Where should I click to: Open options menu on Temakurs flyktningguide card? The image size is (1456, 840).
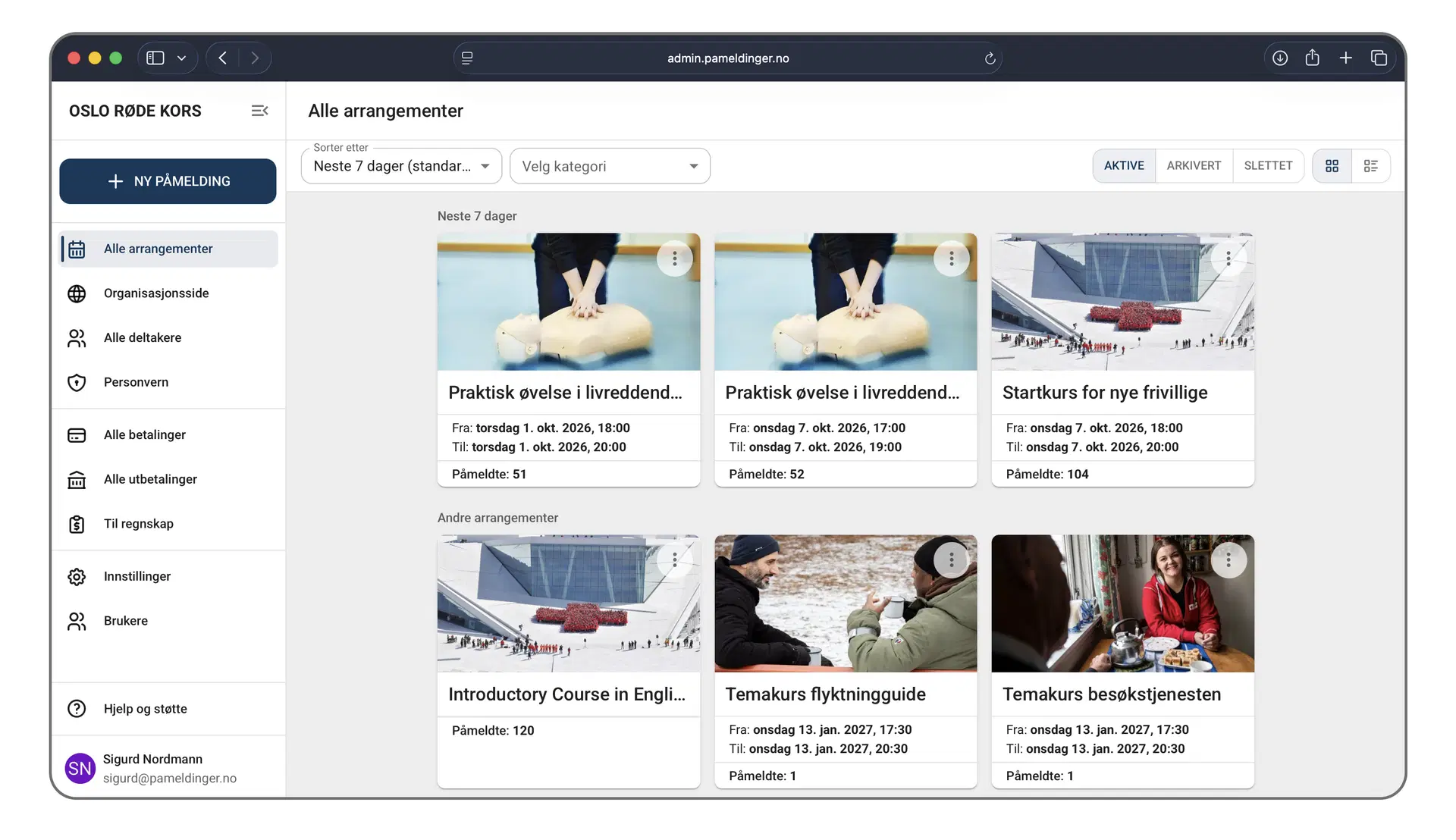[951, 560]
